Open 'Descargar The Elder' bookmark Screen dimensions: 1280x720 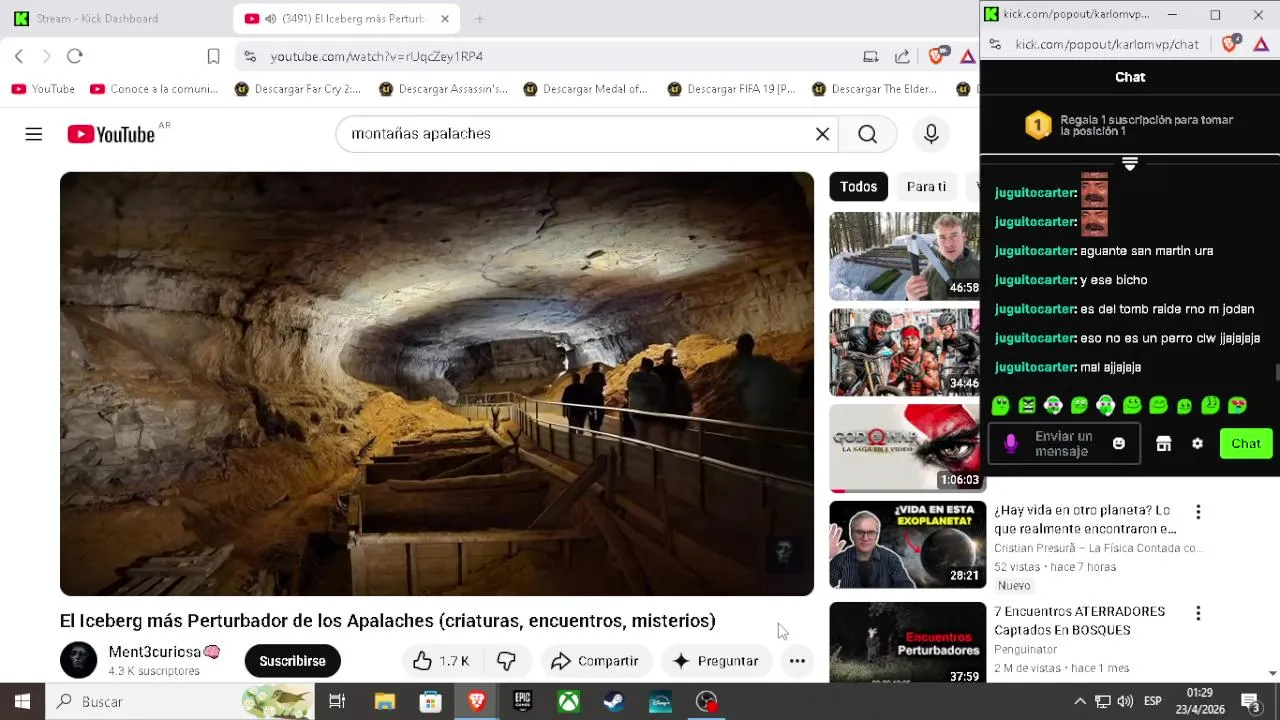pyautogui.click(x=875, y=89)
